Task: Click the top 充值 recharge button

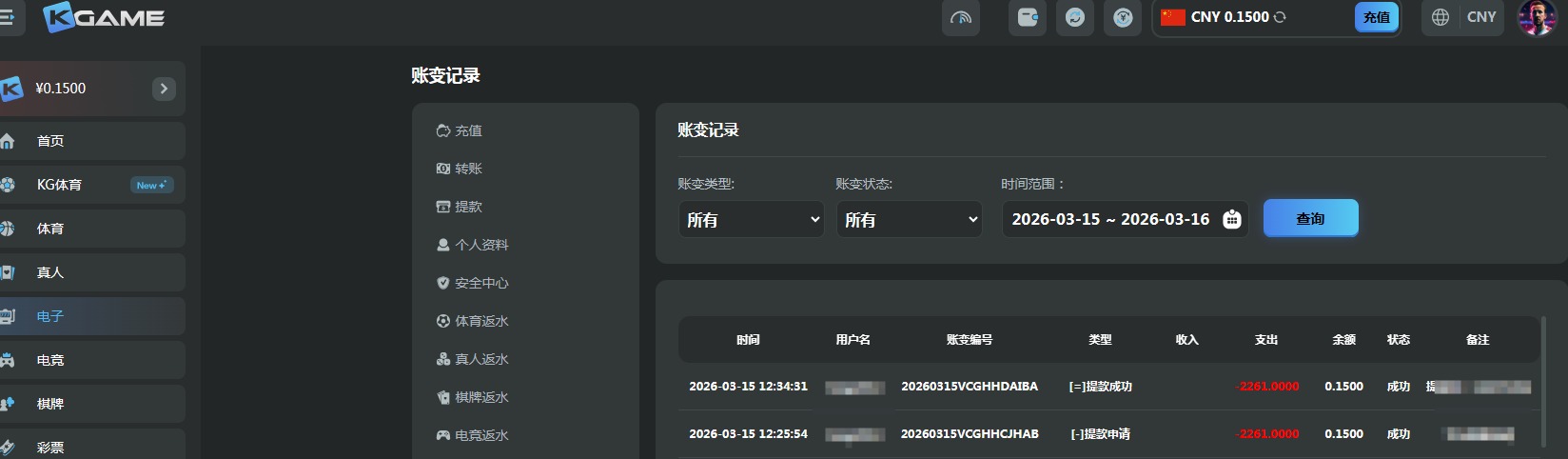Action: coord(1376,17)
